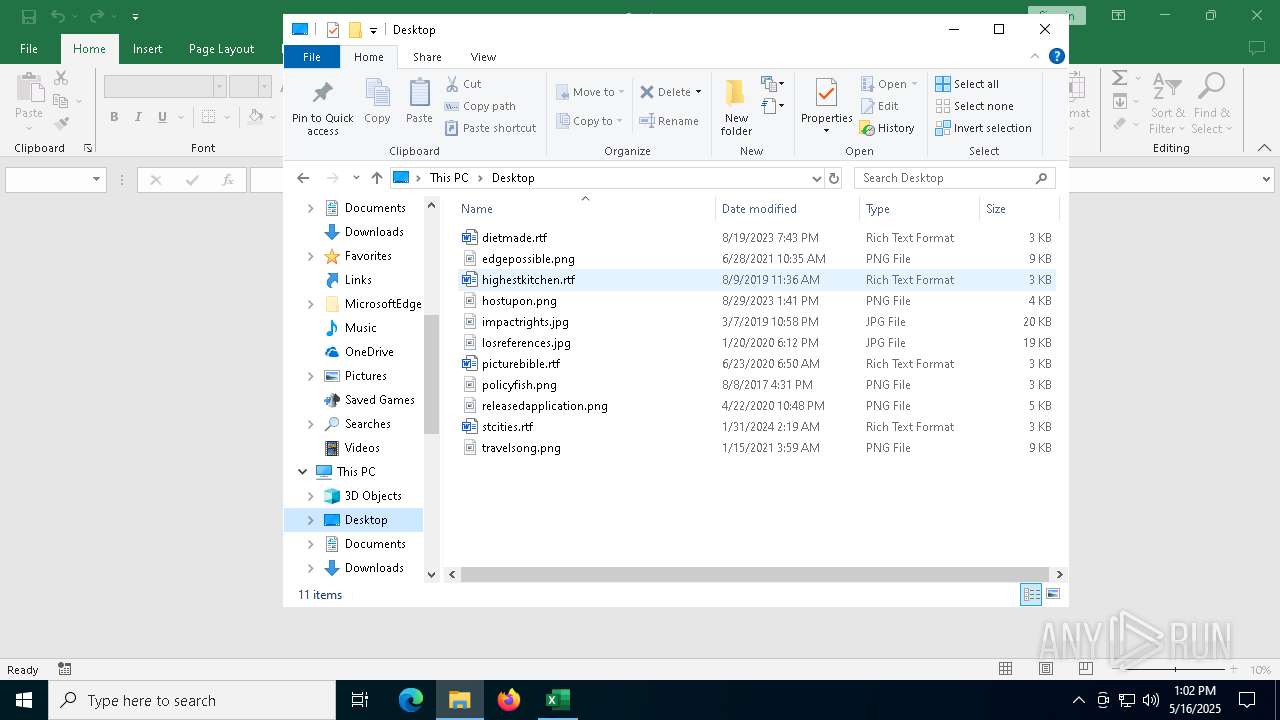
Task: Open Videos in navigation pane
Action: pyautogui.click(x=362, y=448)
